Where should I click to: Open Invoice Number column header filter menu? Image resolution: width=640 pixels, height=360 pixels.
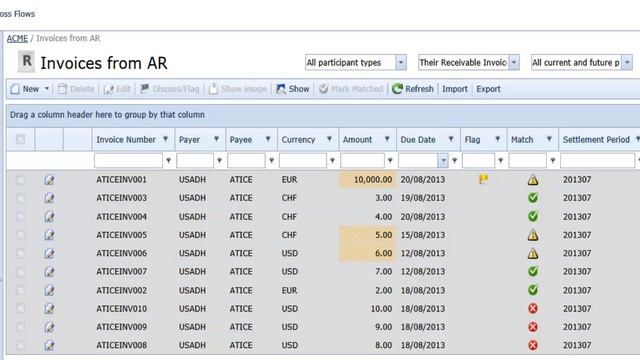point(166,139)
